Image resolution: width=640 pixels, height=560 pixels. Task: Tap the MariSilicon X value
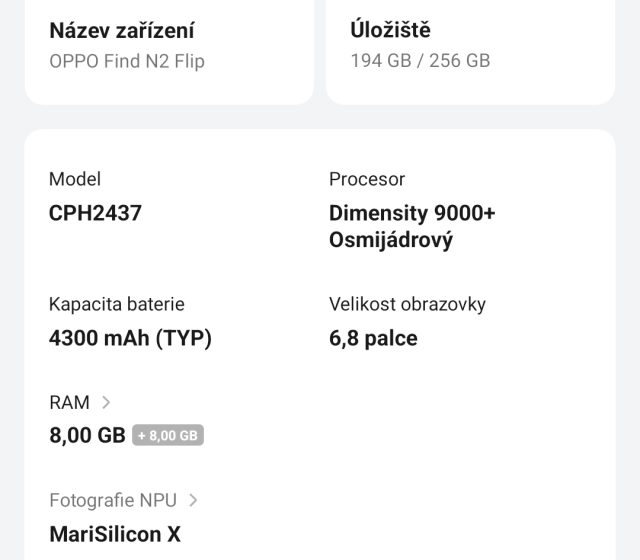click(115, 534)
